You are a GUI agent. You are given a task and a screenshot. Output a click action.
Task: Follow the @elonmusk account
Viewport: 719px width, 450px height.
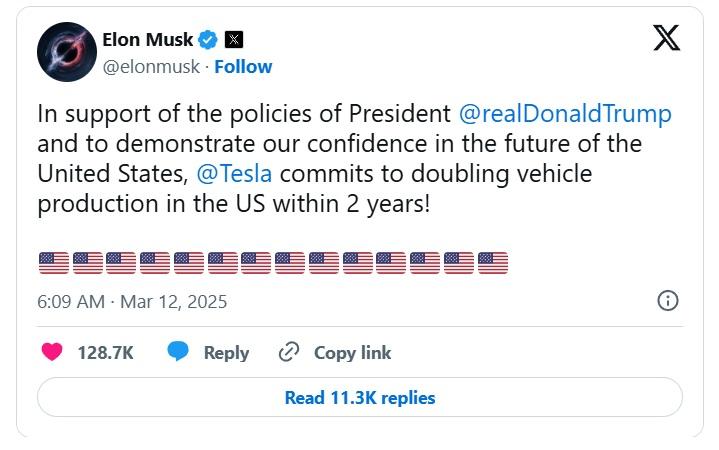243,67
